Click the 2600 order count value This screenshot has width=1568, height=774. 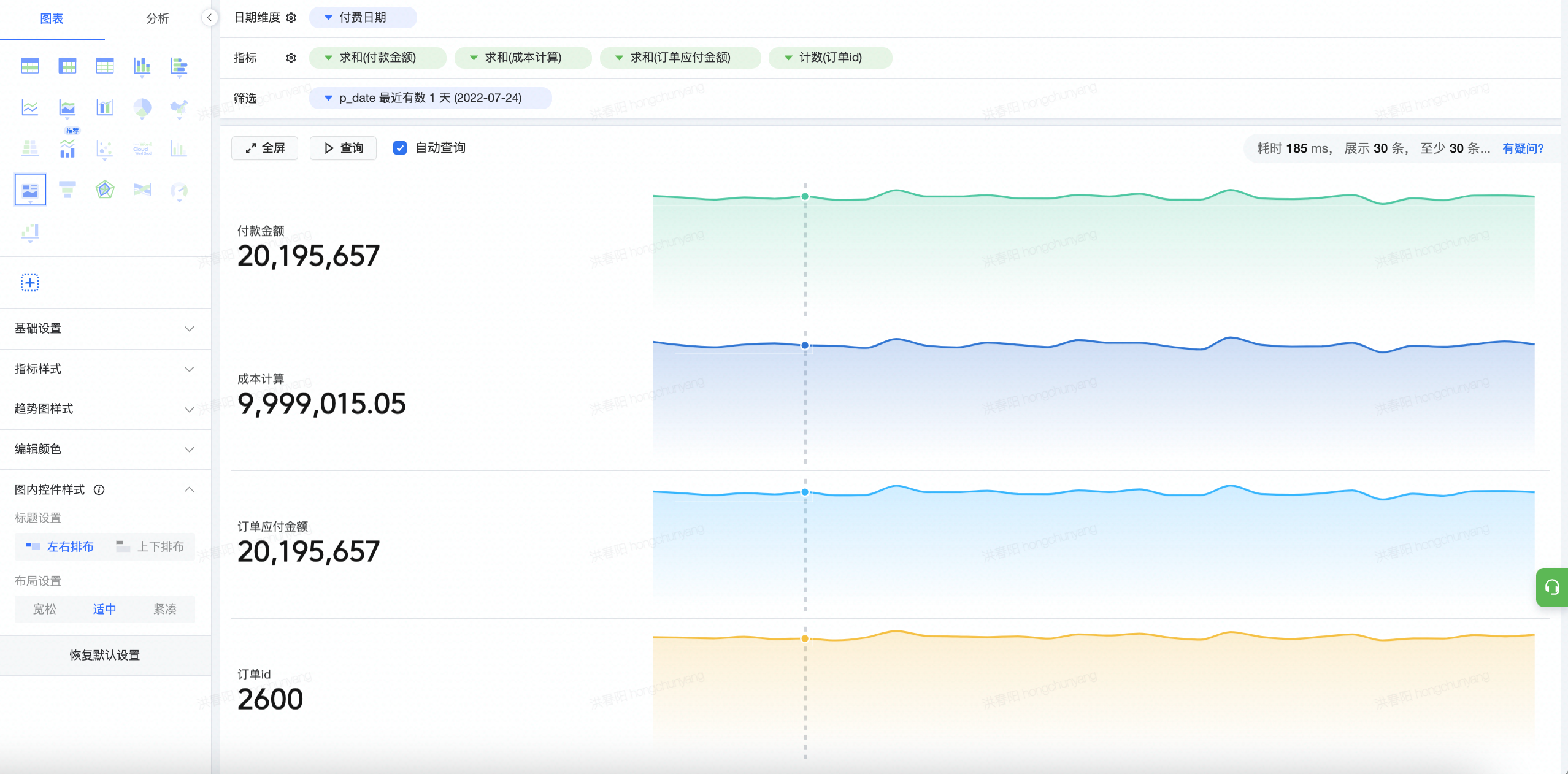click(x=270, y=699)
